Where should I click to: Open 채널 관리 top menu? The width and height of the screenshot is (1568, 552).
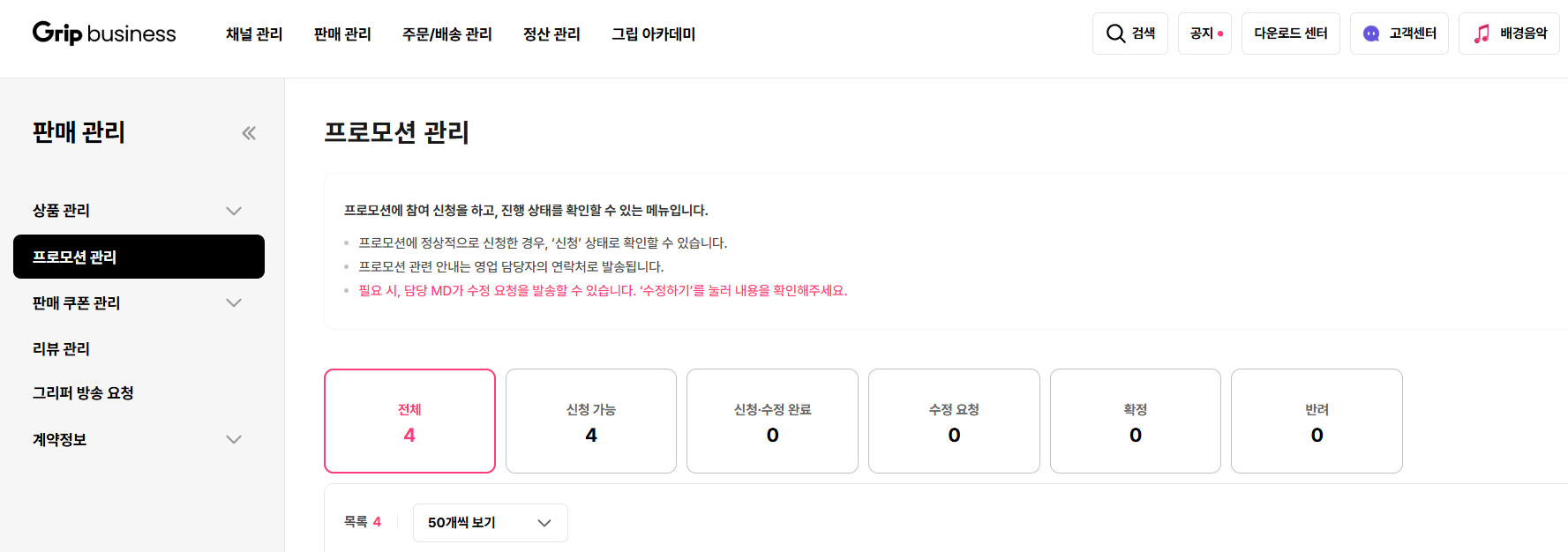(254, 34)
